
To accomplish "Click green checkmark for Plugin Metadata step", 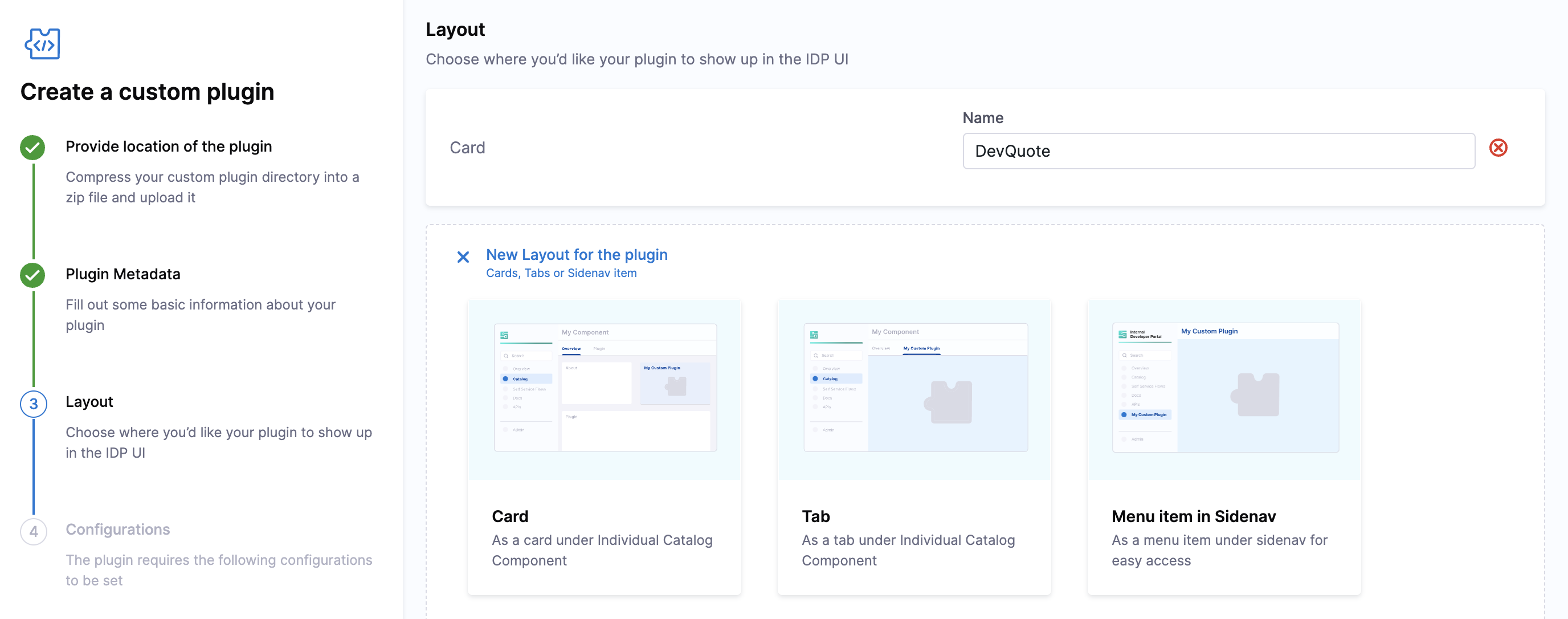I will [33, 275].
